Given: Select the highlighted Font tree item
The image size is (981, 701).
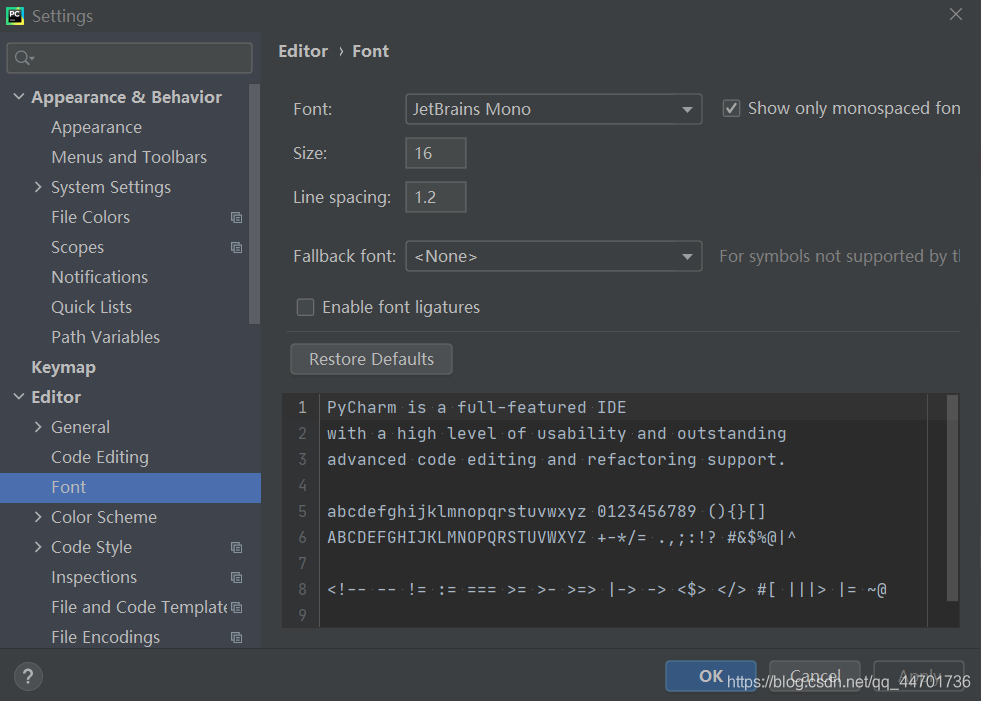Looking at the screenshot, I should coord(130,488).
